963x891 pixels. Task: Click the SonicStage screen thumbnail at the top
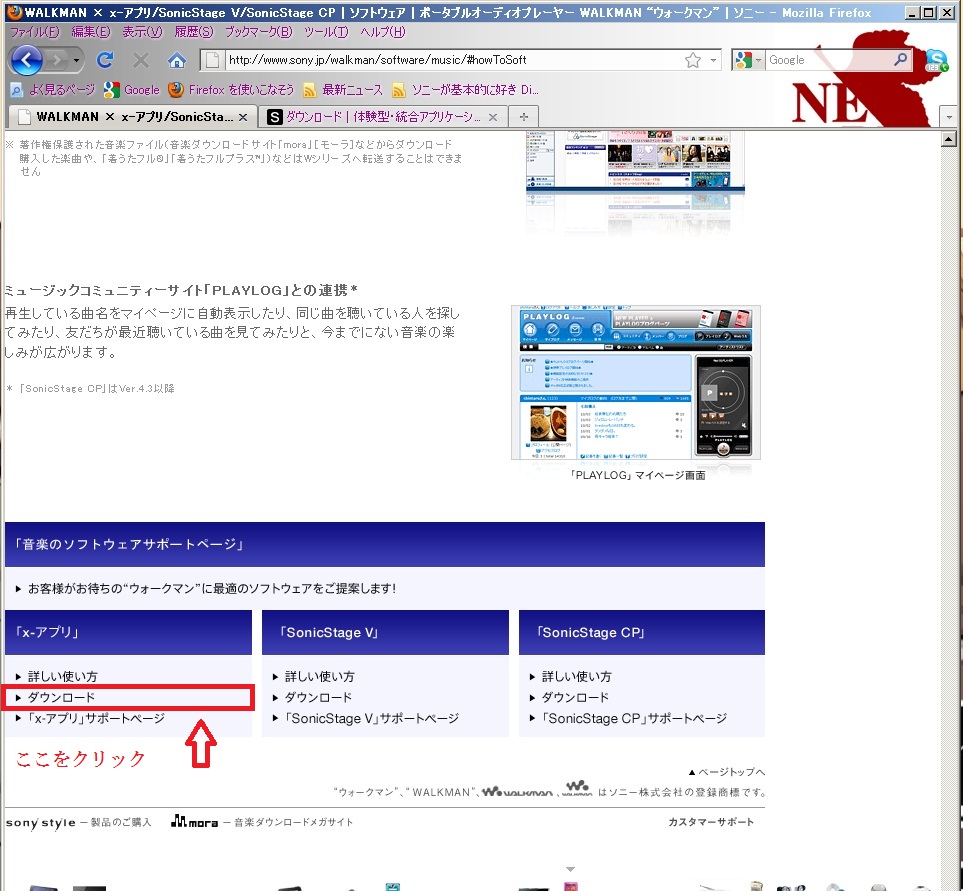tap(636, 161)
